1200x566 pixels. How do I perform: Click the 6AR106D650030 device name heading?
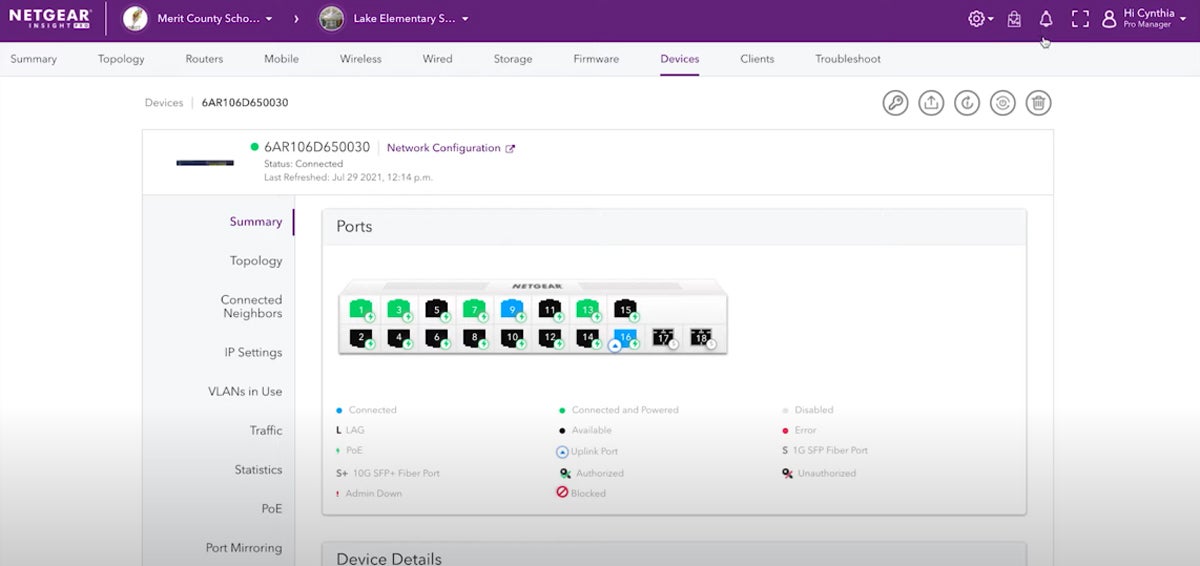tap(317, 147)
